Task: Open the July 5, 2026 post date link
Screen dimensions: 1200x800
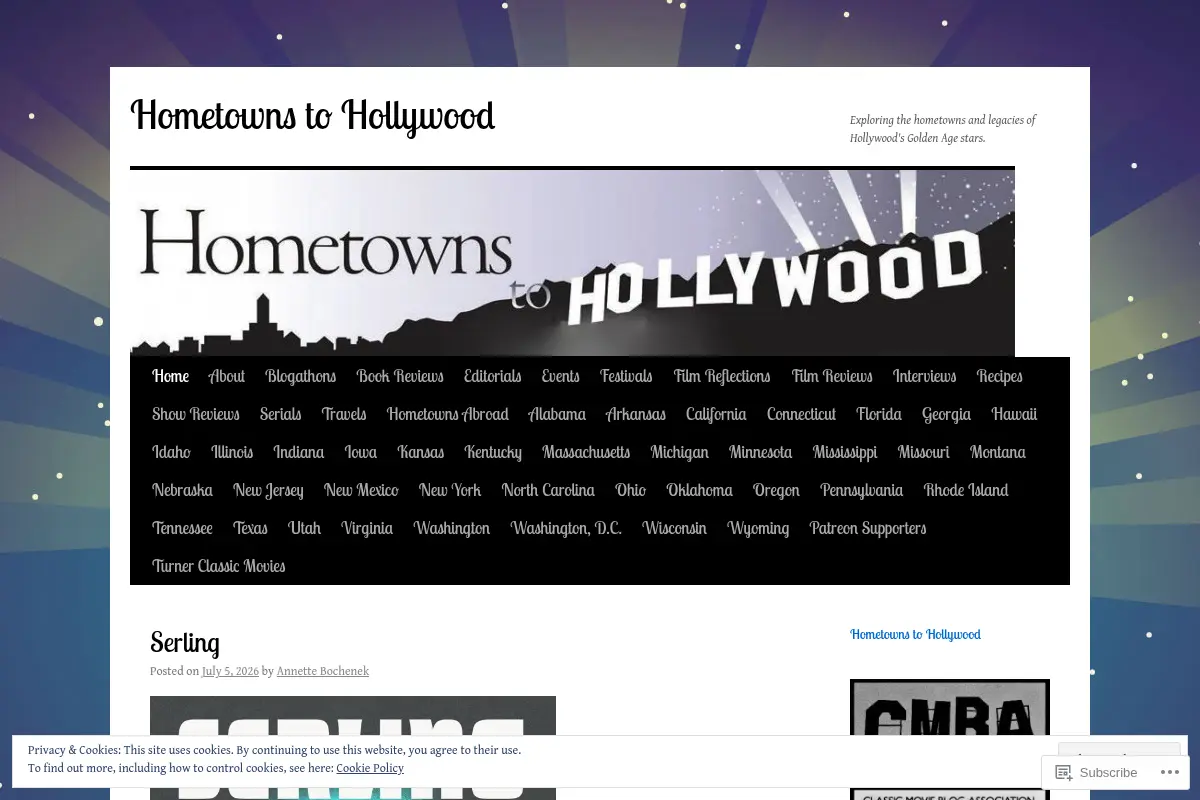Action: pyautogui.click(x=230, y=672)
